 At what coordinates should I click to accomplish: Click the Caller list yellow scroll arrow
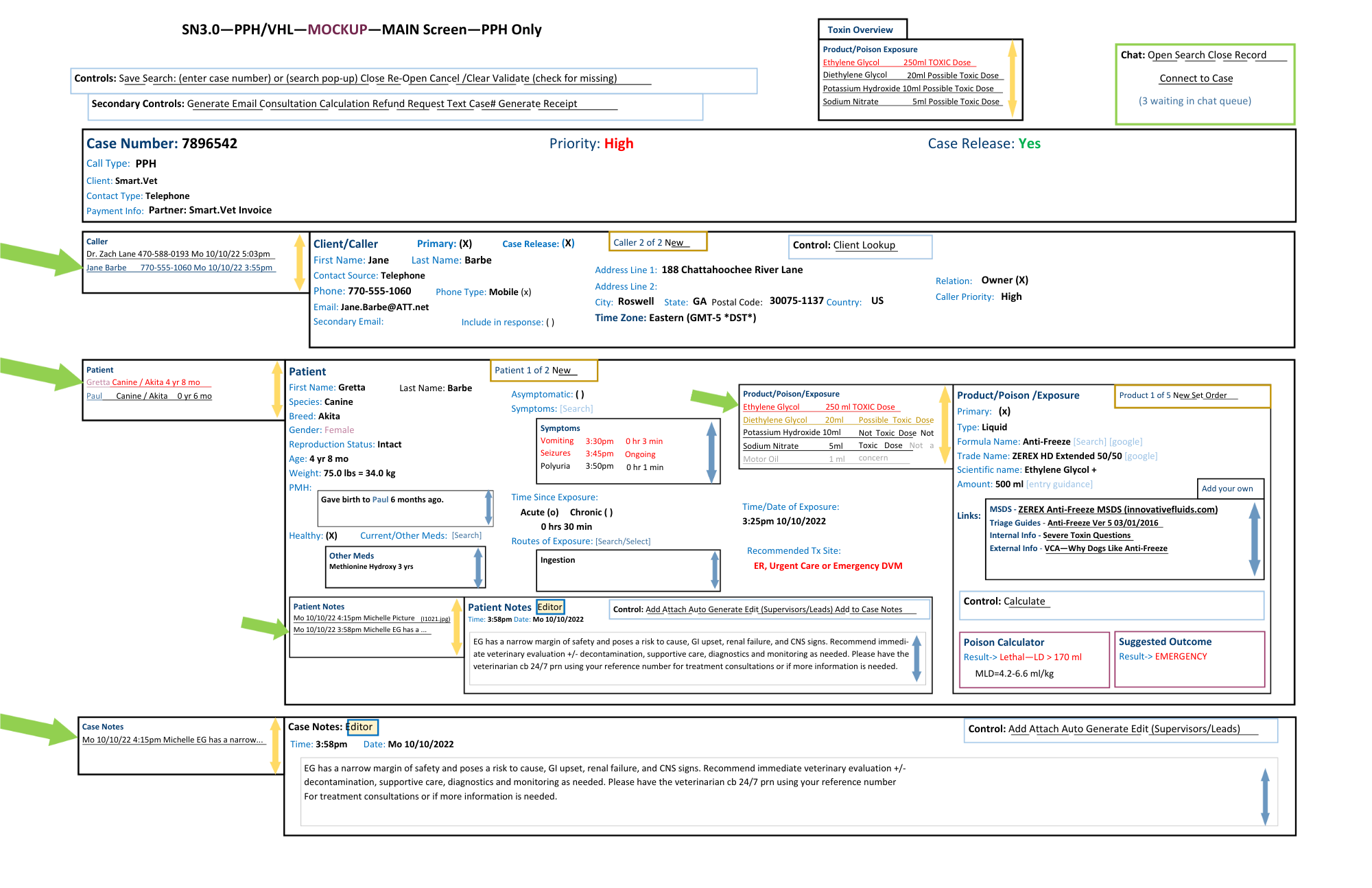tap(299, 262)
